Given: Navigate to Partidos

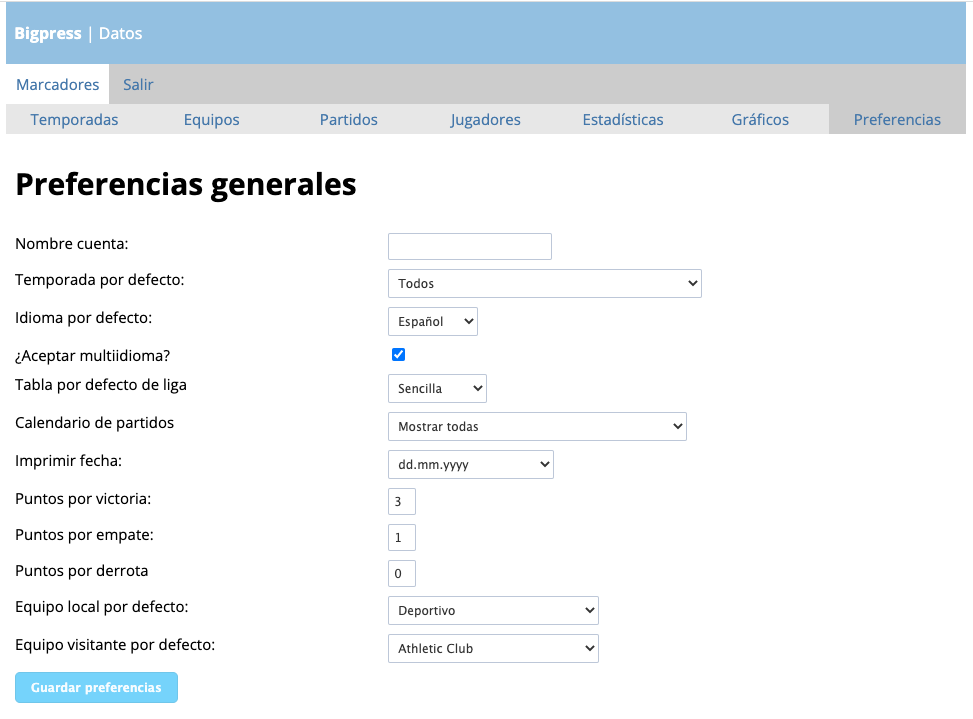Looking at the screenshot, I should 349,119.
